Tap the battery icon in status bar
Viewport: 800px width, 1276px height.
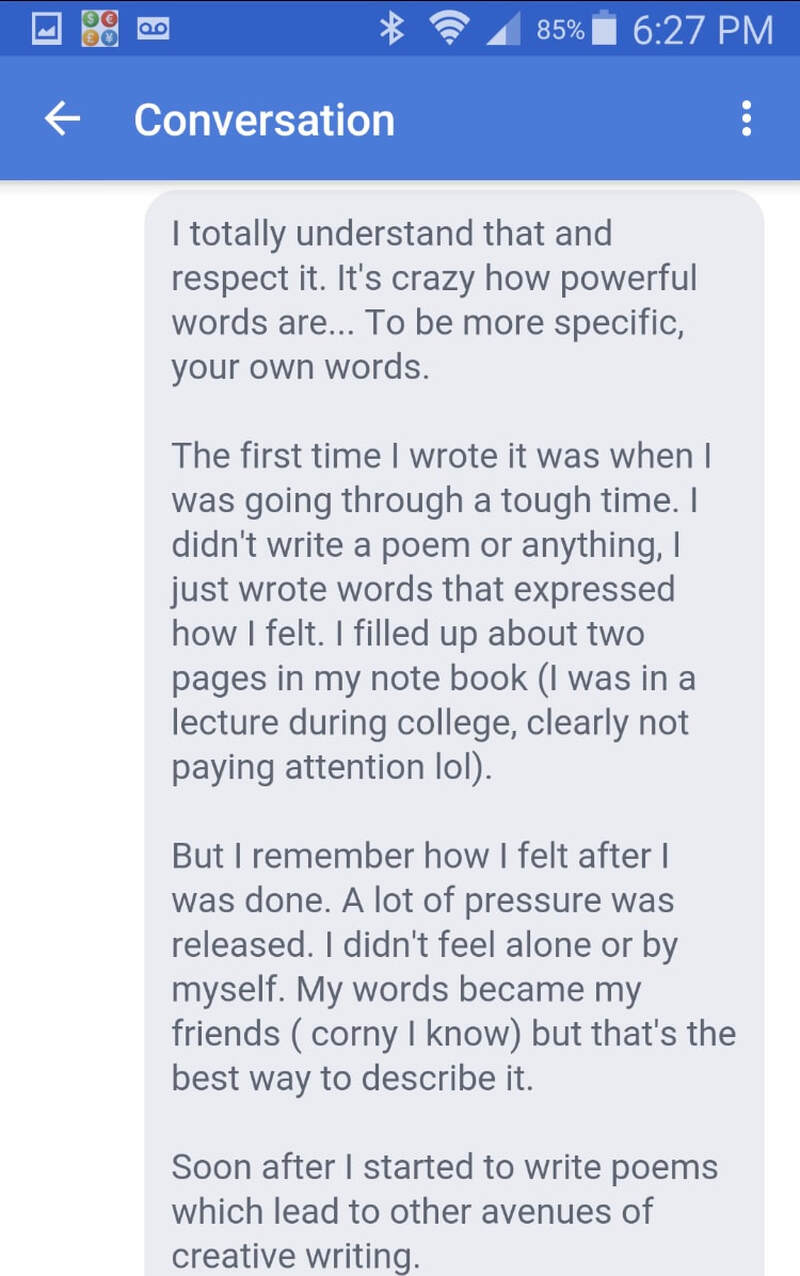[x=603, y=29]
